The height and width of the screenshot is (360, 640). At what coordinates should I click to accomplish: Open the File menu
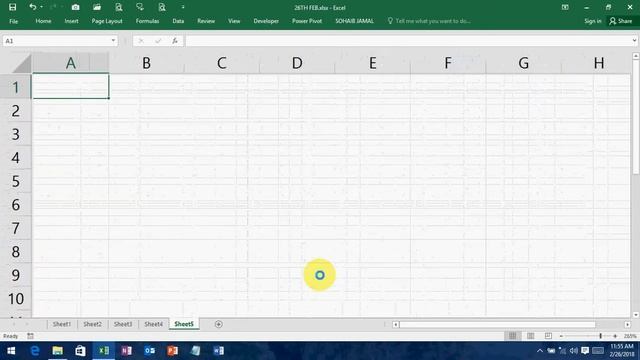[13, 21]
